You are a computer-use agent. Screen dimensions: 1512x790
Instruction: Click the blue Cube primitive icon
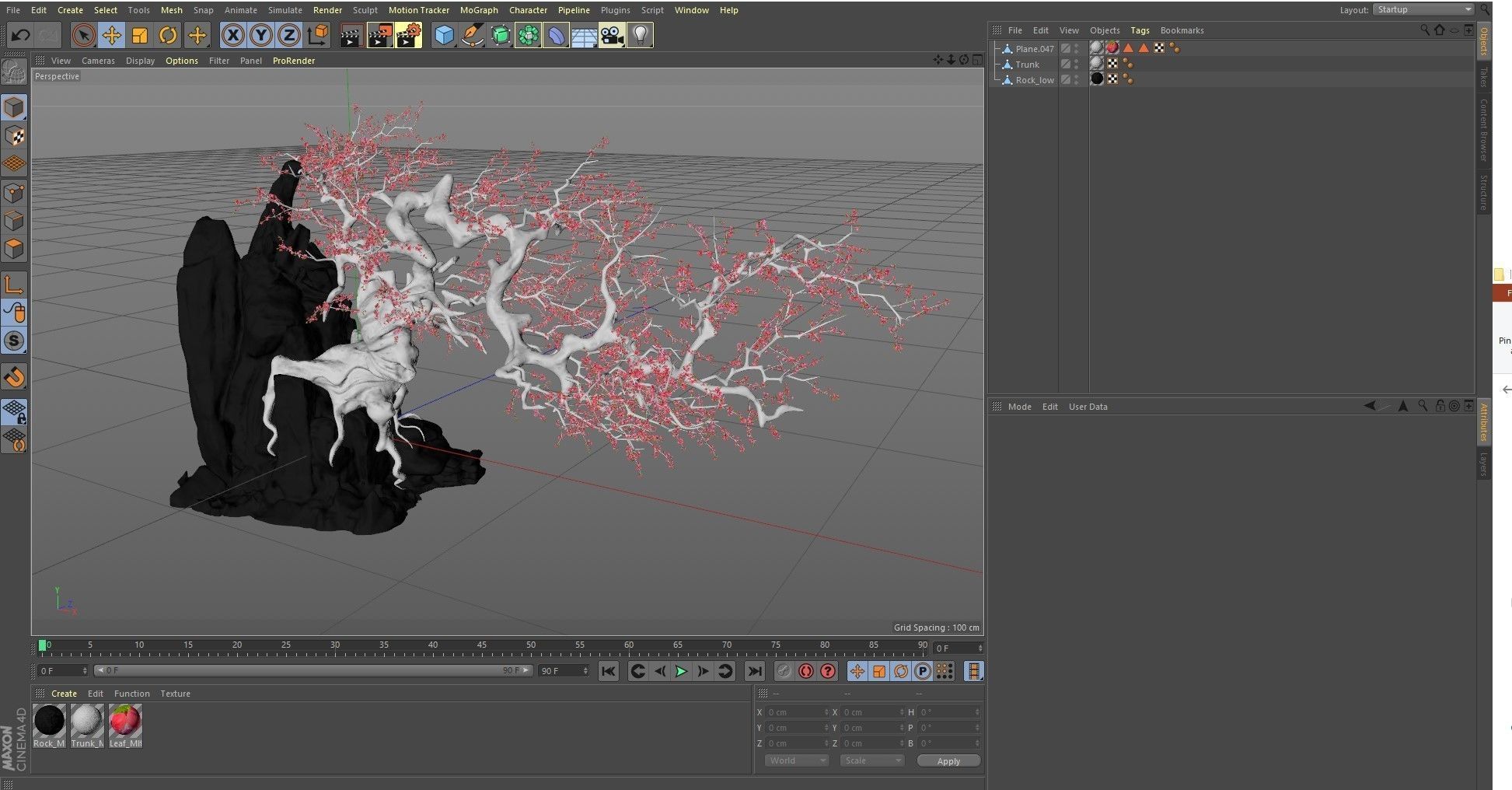(x=444, y=35)
